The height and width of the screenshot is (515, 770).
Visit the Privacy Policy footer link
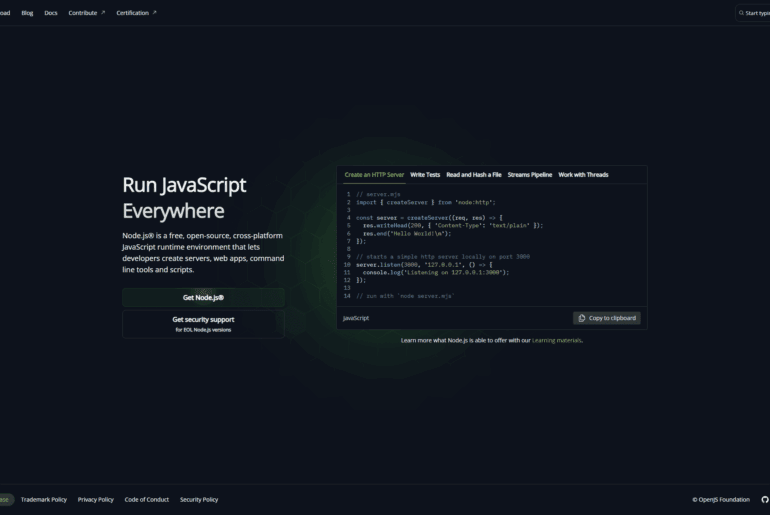(96, 499)
